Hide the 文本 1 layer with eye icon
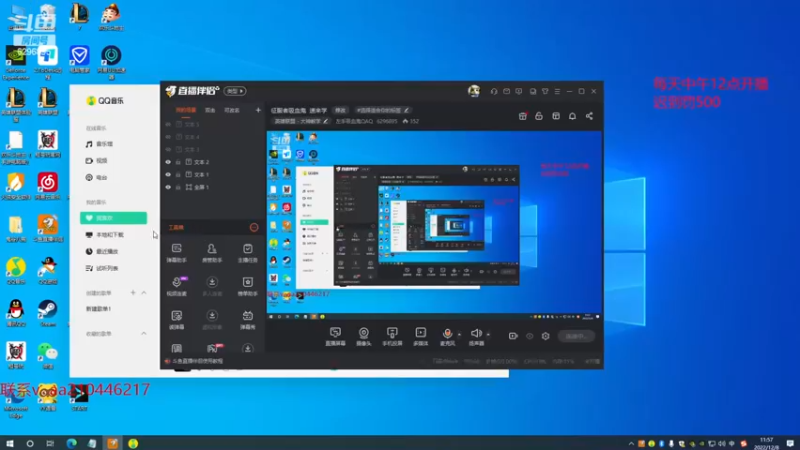The image size is (800, 450). click(168, 174)
